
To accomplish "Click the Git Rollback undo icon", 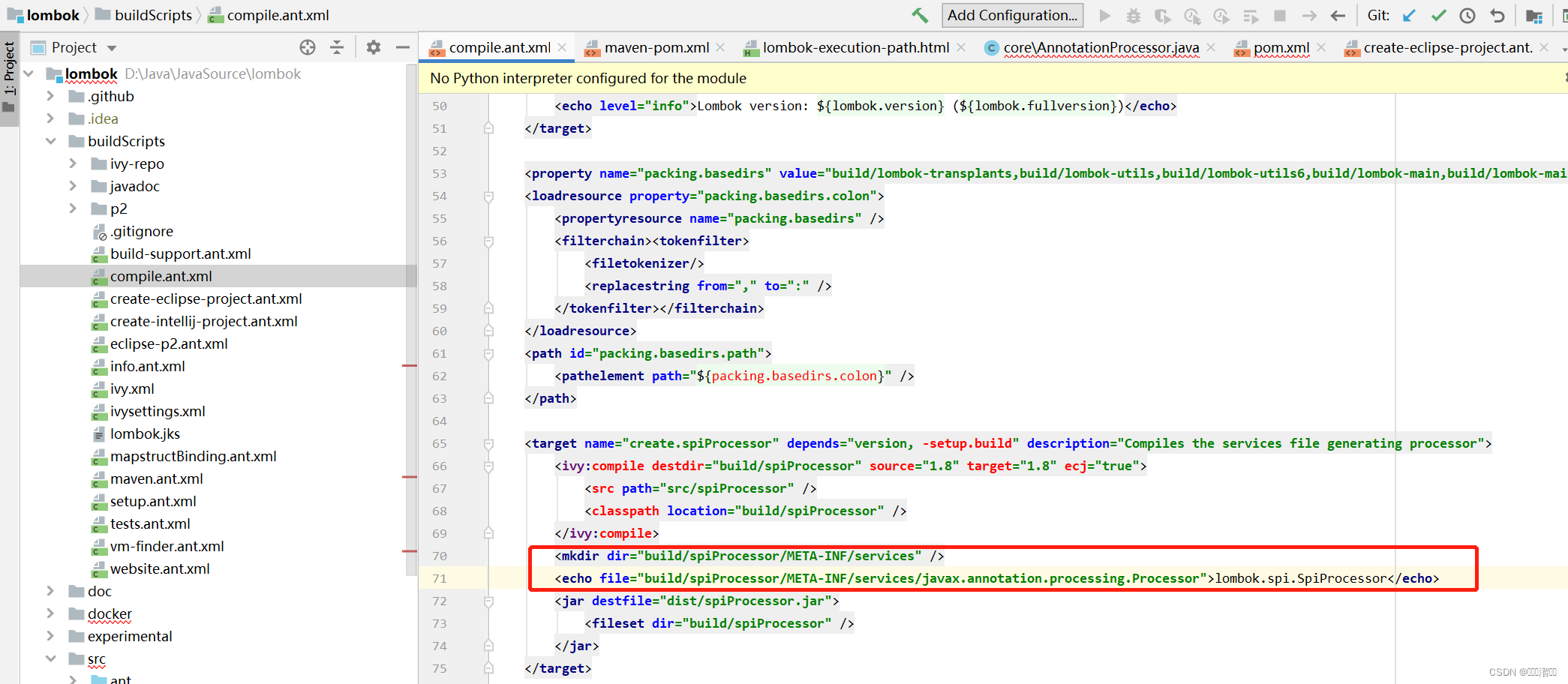I will coord(1497,16).
